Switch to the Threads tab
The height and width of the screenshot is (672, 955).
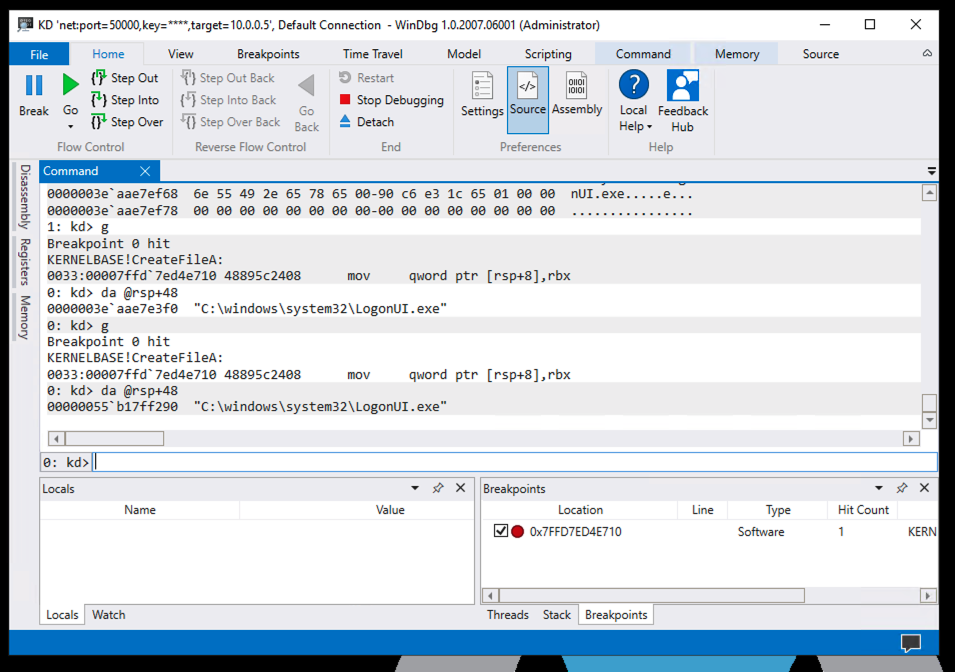(x=507, y=615)
